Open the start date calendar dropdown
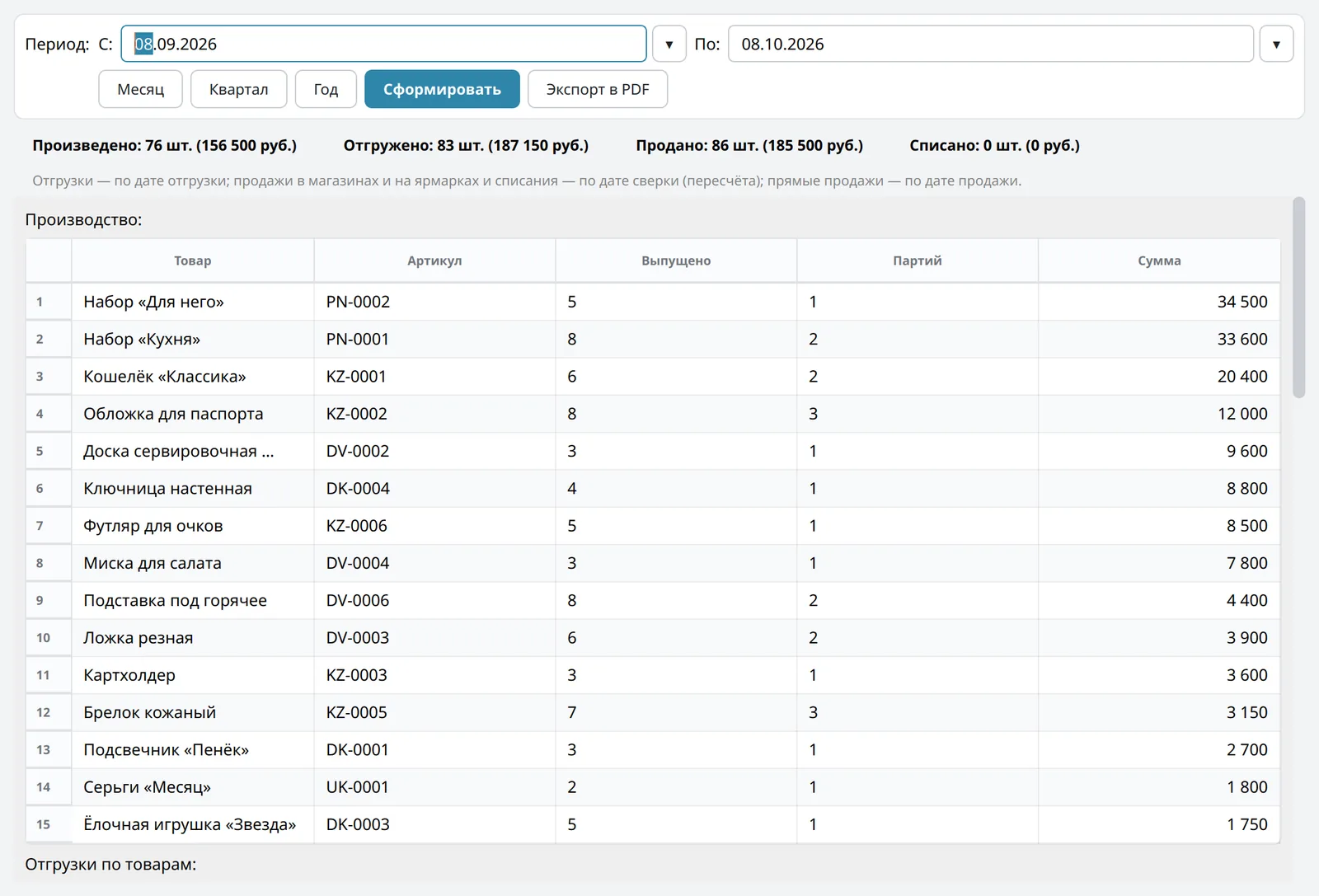Viewport: 1319px width, 896px height. pos(669,44)
